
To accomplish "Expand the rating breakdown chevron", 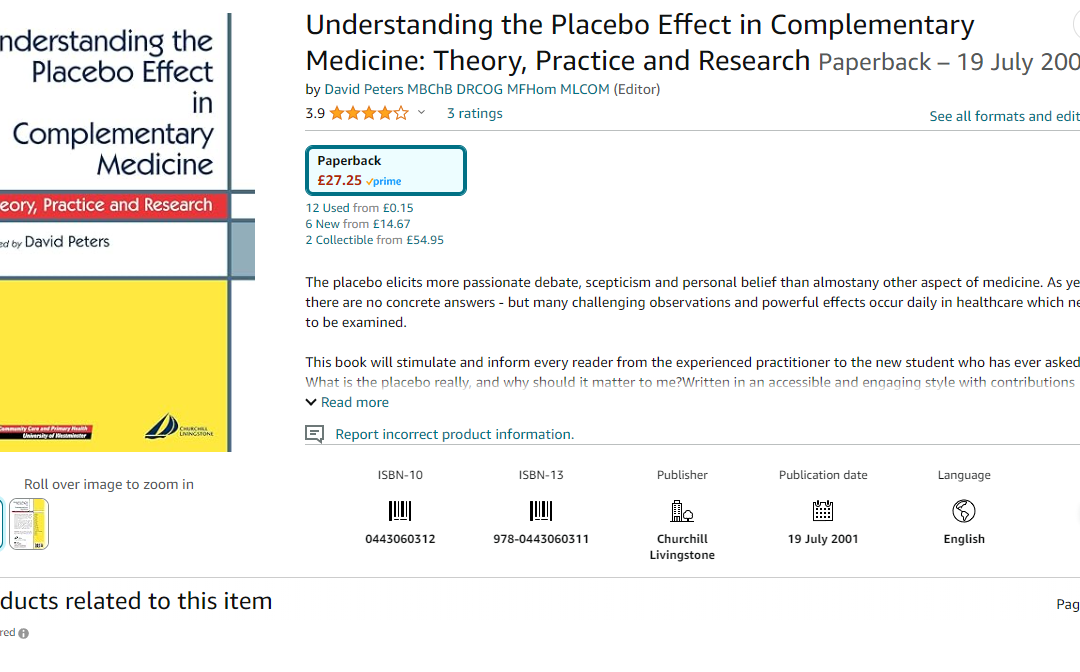I will click(422, 112).
